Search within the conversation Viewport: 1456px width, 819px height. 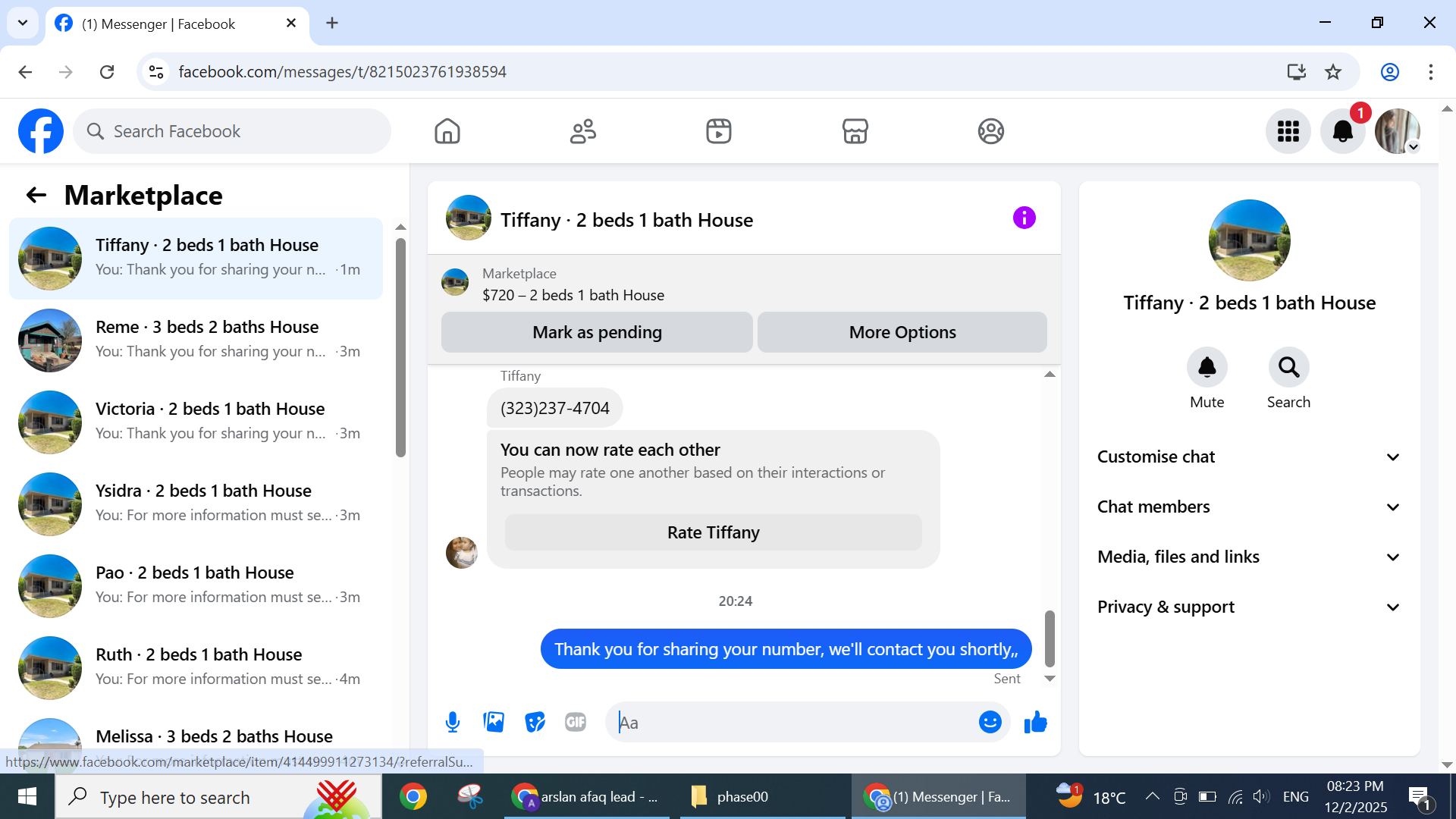[1288, 368]
